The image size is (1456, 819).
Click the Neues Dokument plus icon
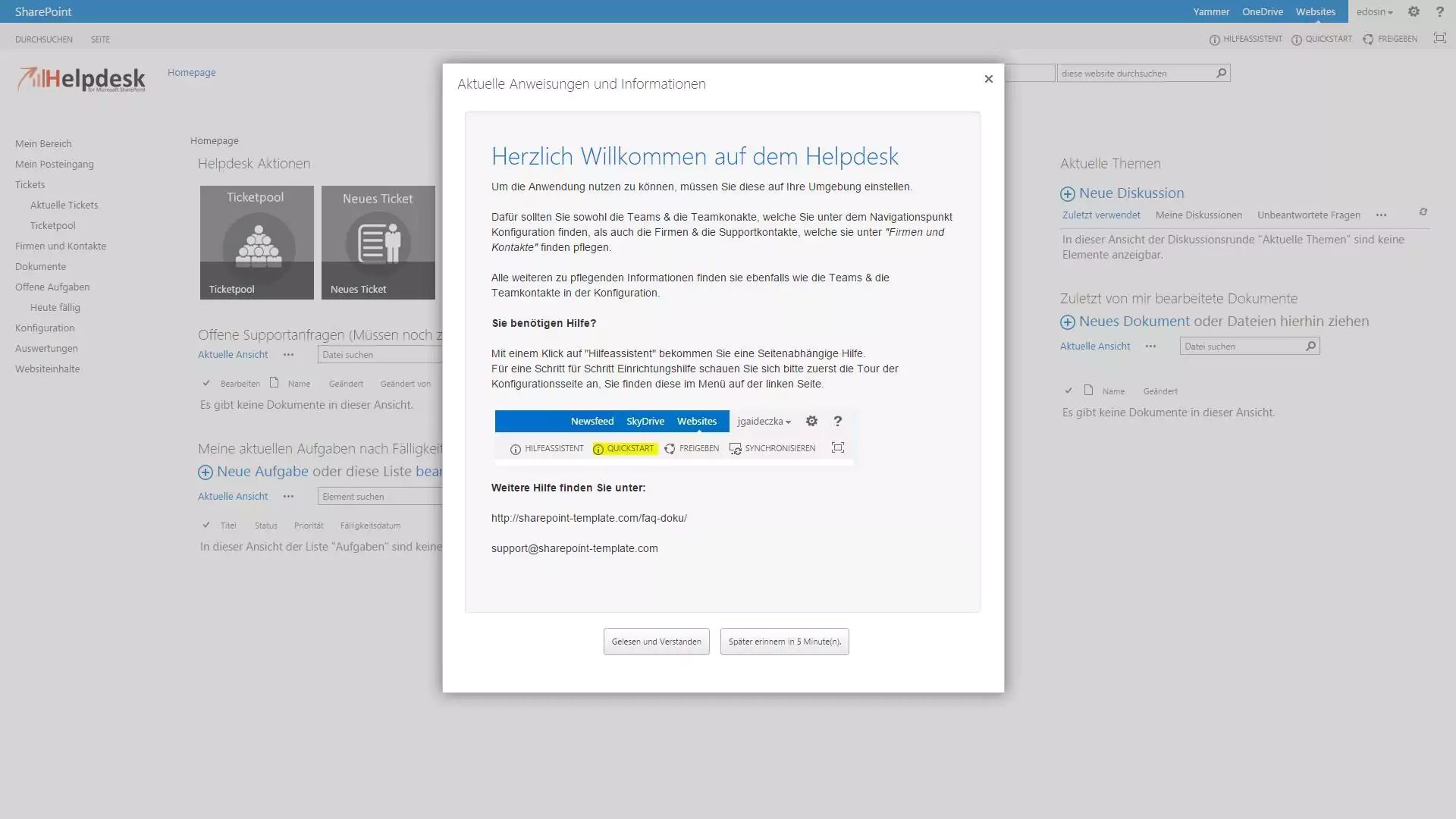click(x=1067, y=322)
